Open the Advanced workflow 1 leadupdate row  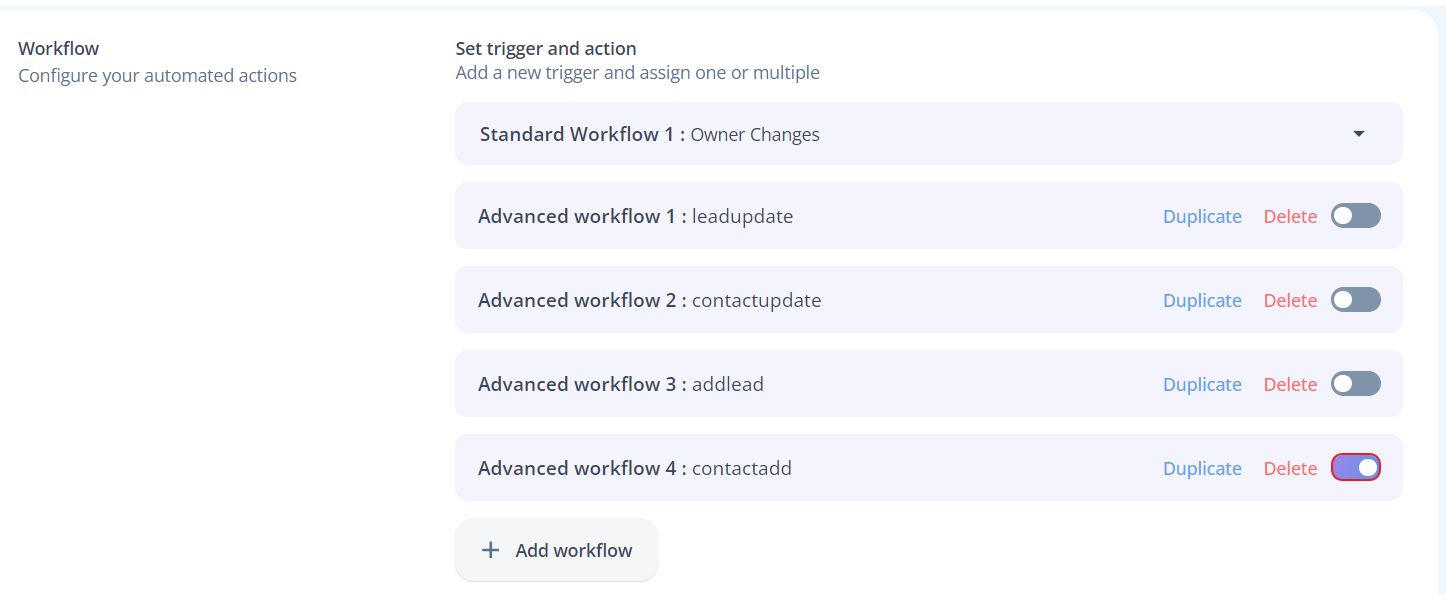coord(929,216)
